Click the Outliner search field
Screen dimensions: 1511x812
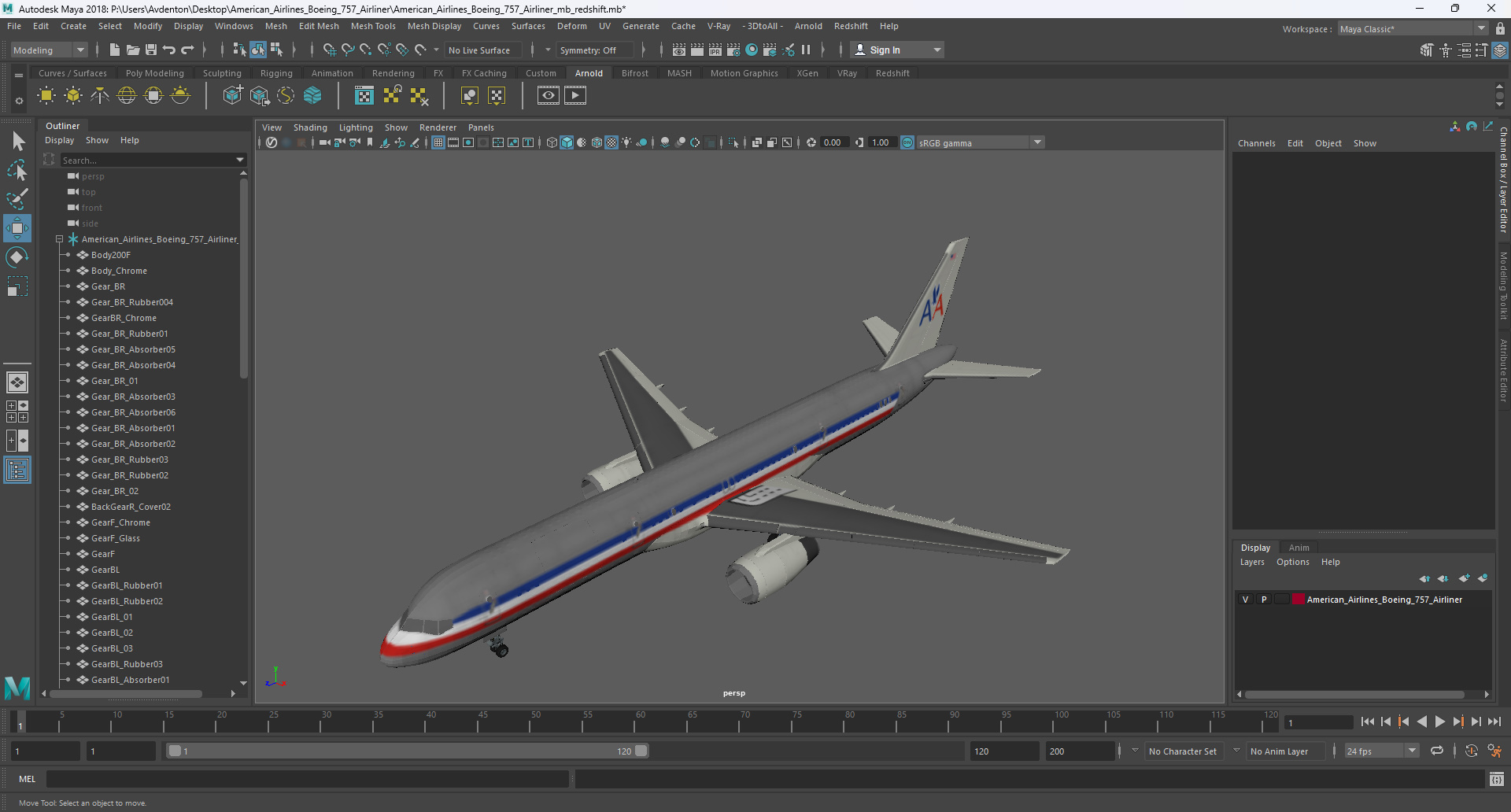click(146, 160)
